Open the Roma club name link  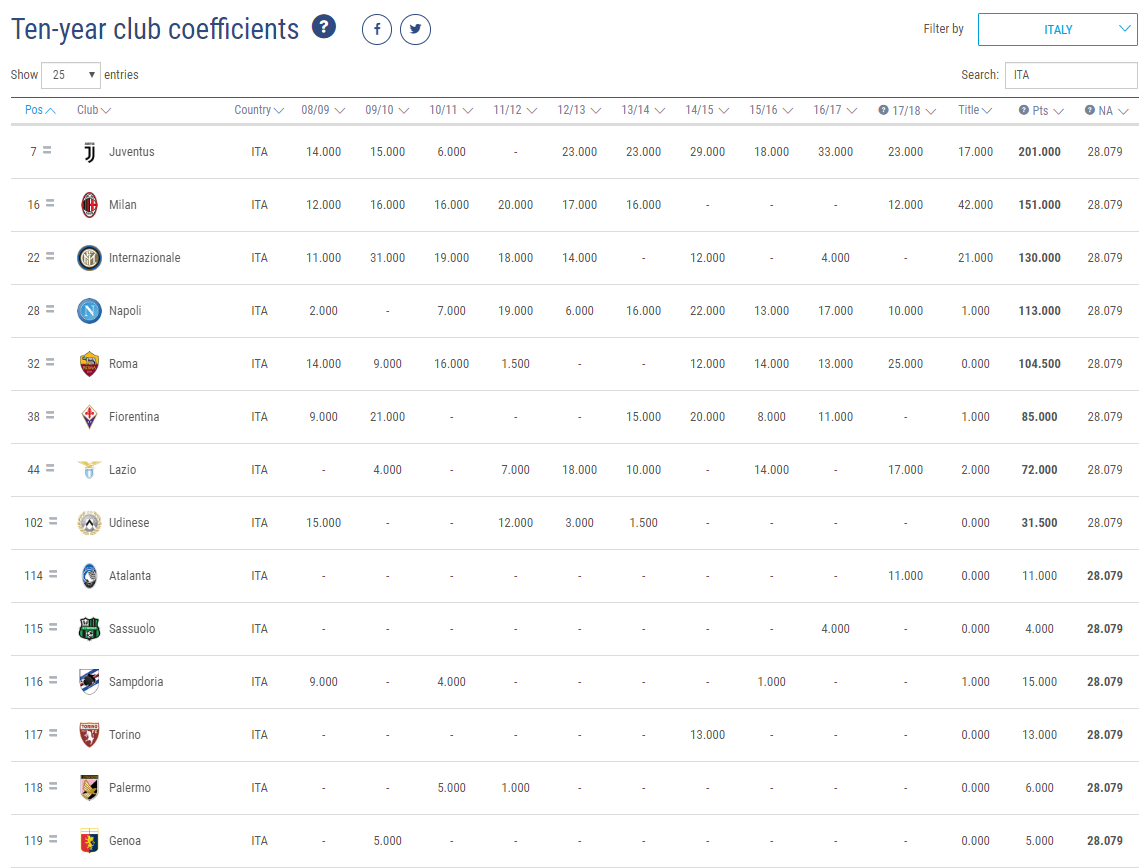tap(123, 364)
